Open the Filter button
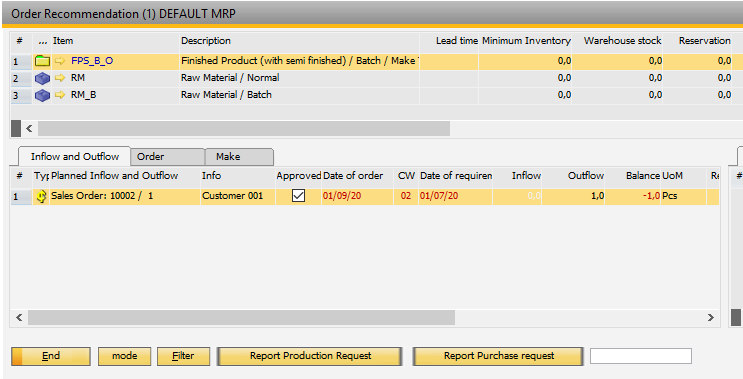Image resolution: width=743 pixels, height=379 pixels. tap(183, 356)
